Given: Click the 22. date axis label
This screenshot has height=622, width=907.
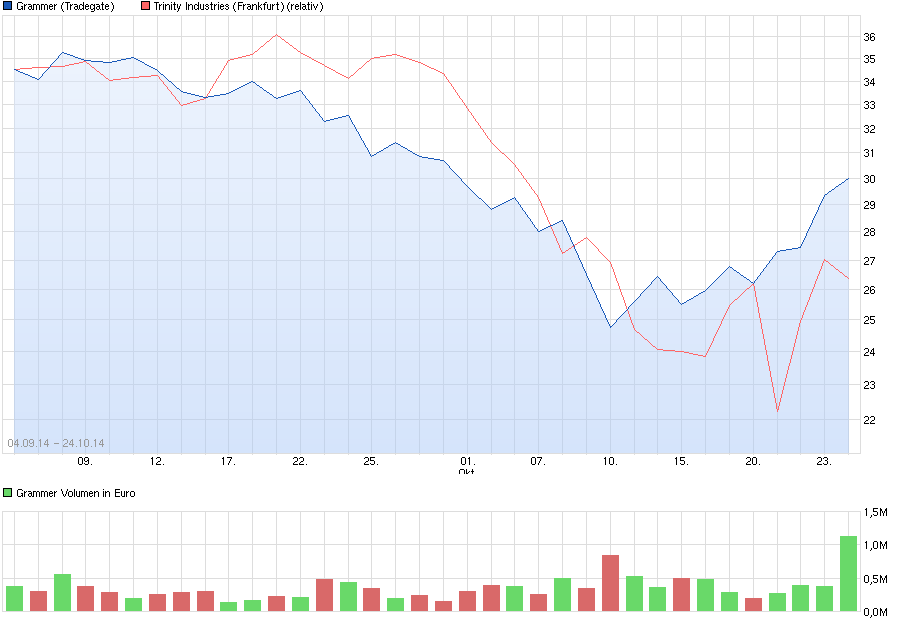Looking at the screenshot, I should pyautogui.click(x=300, y=461).
